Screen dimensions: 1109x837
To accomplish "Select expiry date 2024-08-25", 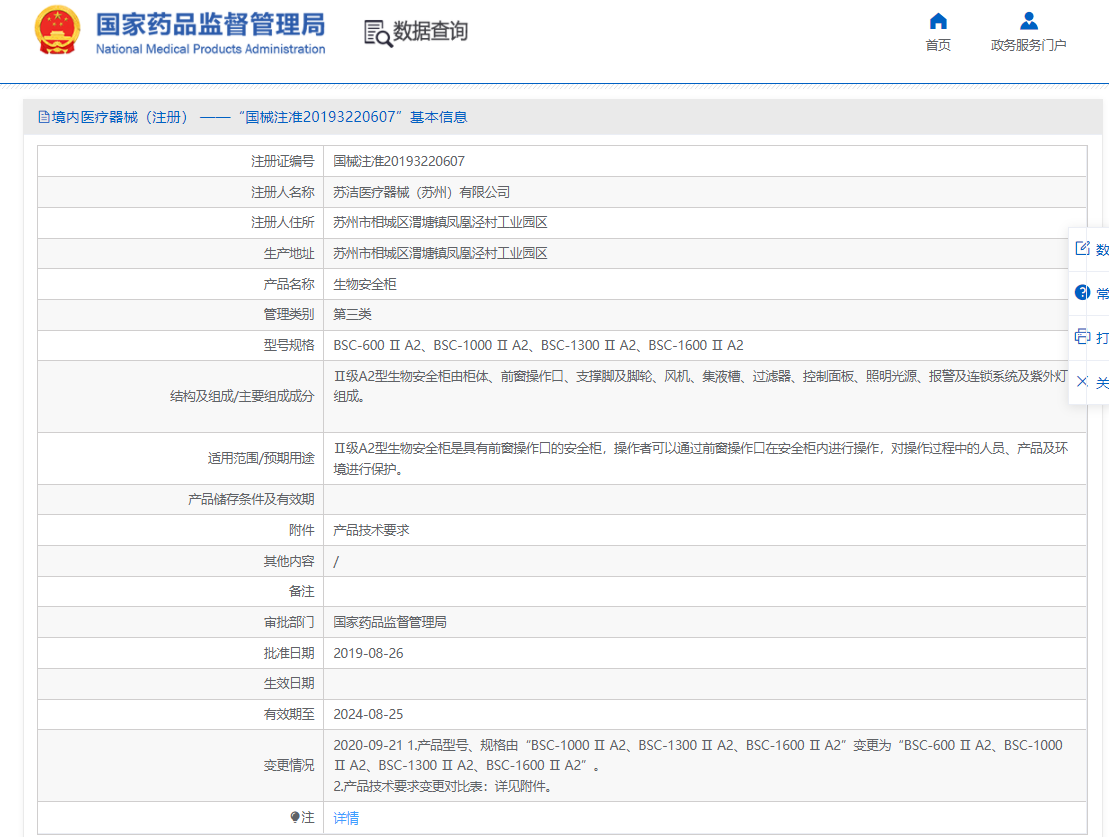I will [368, 715].
